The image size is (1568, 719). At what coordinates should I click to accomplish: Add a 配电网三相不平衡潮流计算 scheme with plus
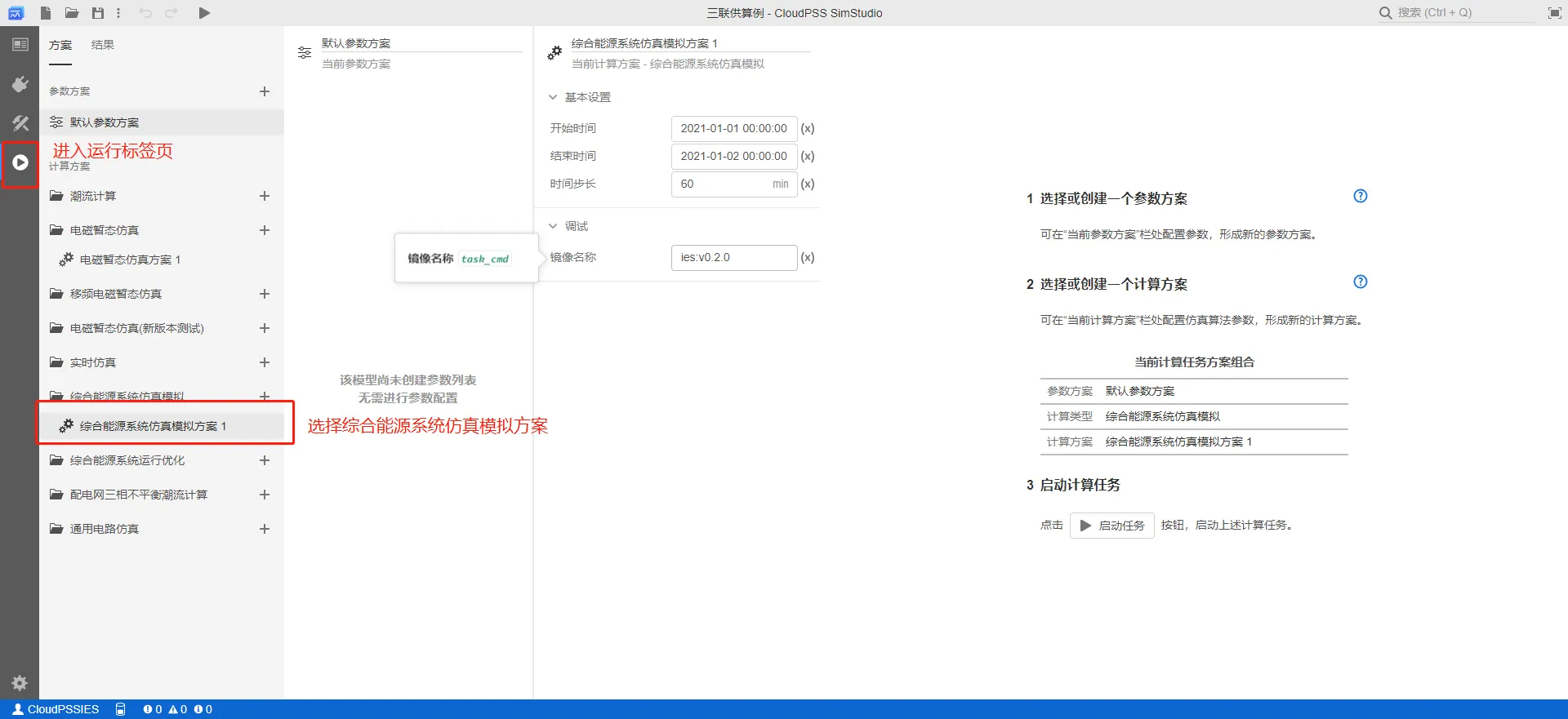(265, 495)
